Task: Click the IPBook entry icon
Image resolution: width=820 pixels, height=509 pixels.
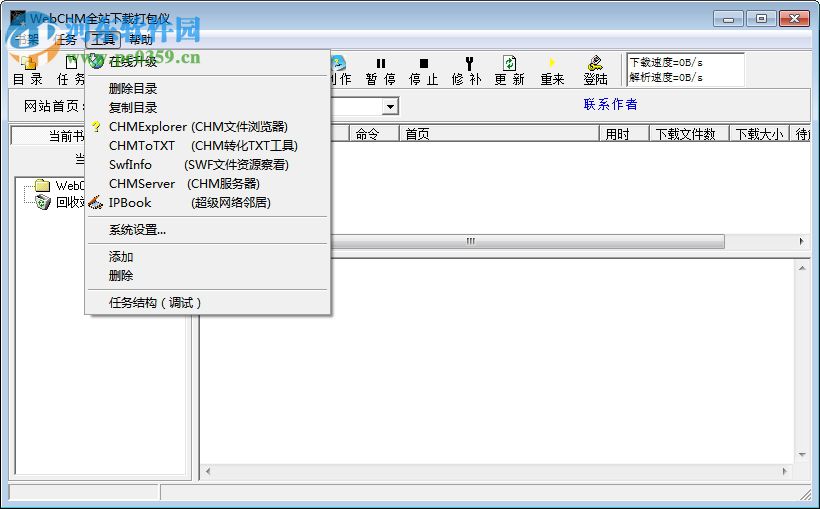Action: click(x=96, y=202)
